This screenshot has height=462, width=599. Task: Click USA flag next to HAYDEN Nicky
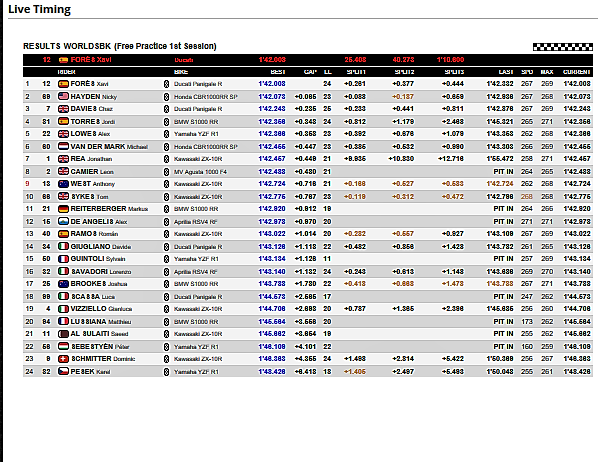pyautogui.click(x=63, y=96)
